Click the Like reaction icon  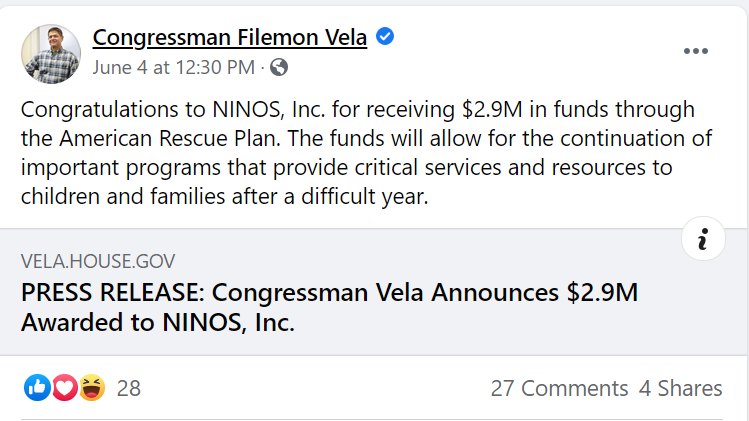tap(37, 387)
